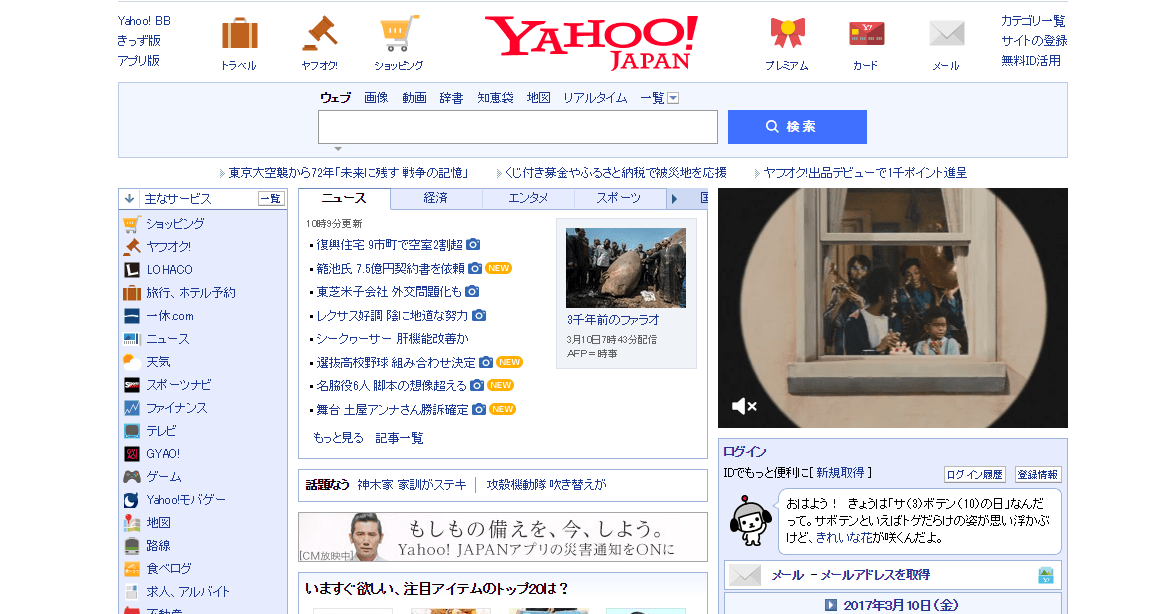Click the 求人、アルバイト sidebar icon
1173x614 pixels.
pyautogui.click(x=132, y=592)
